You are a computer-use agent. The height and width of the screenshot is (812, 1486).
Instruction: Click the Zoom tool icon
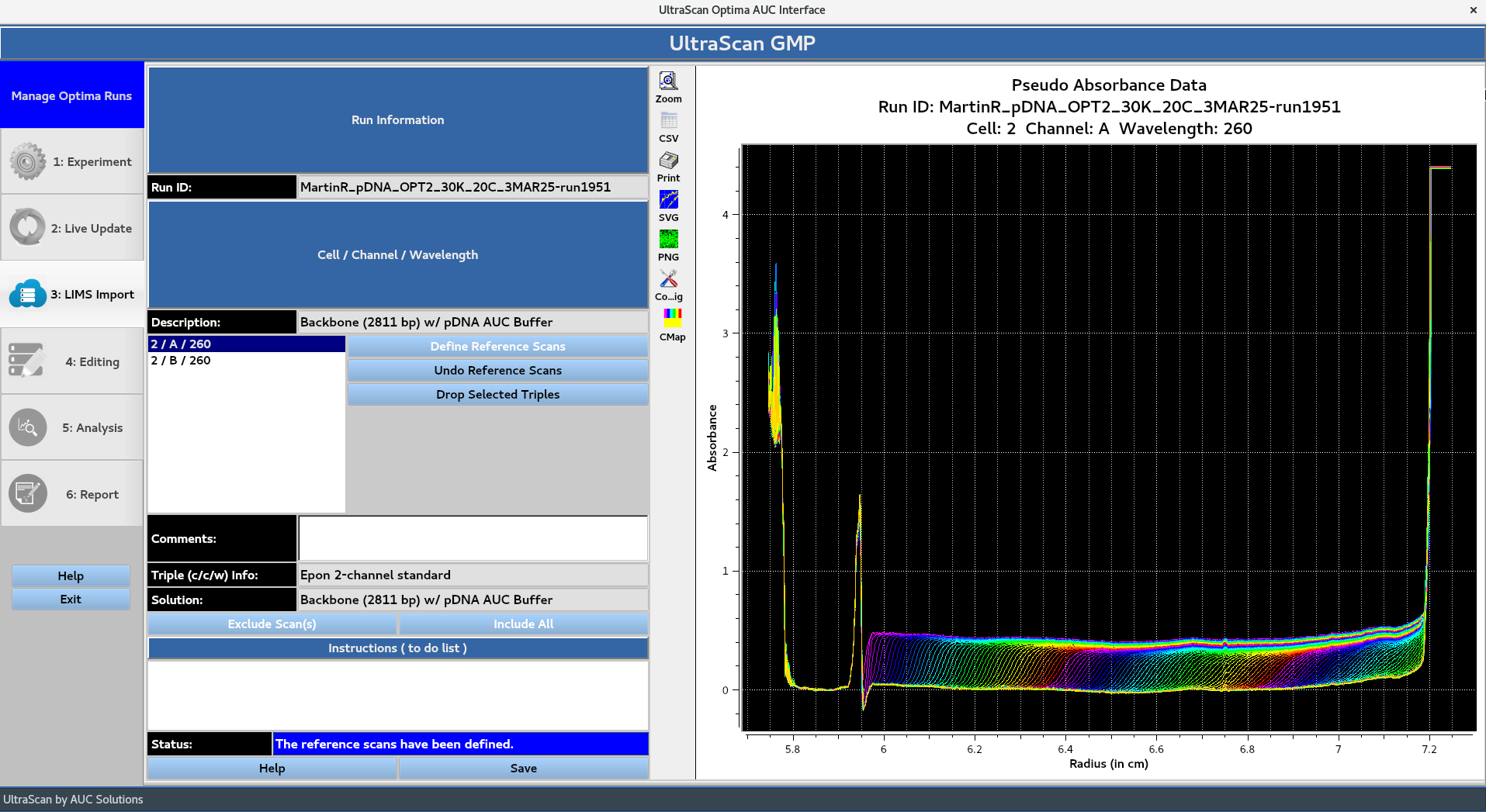tap(668, 81)
